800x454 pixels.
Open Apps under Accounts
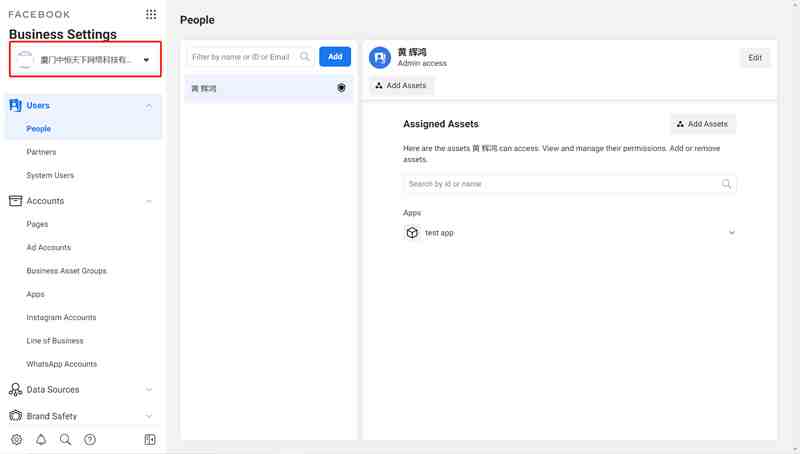(35, 294)
